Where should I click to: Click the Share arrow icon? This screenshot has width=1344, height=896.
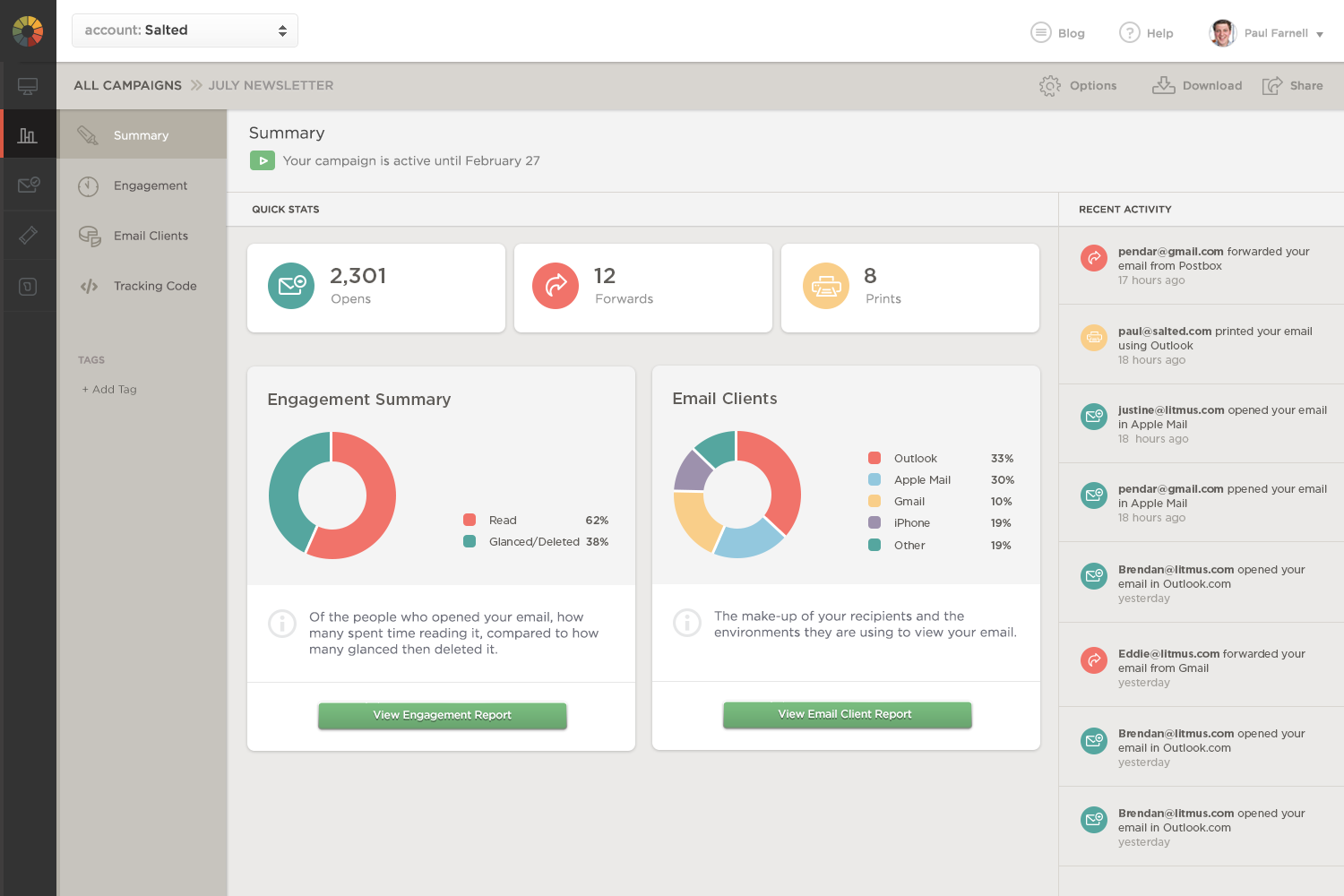[1271, 86]
